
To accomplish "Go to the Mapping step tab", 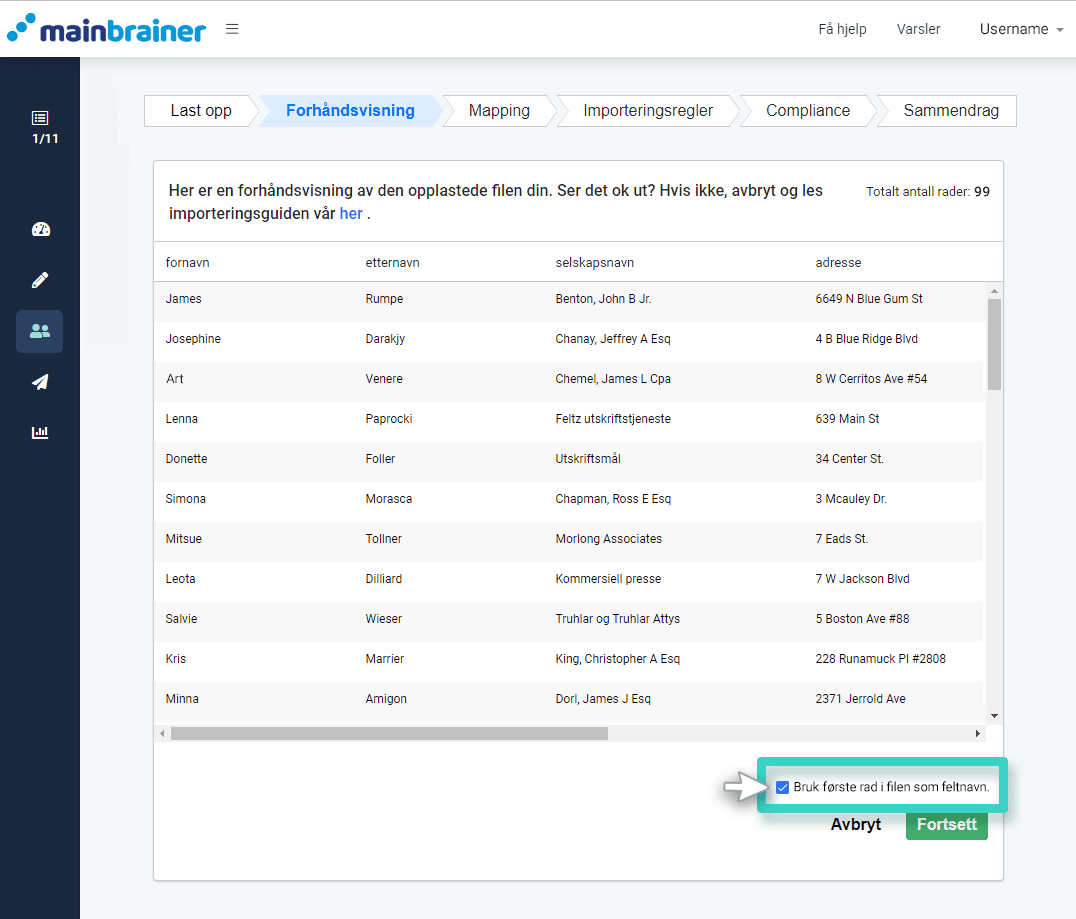I will 499,111.
